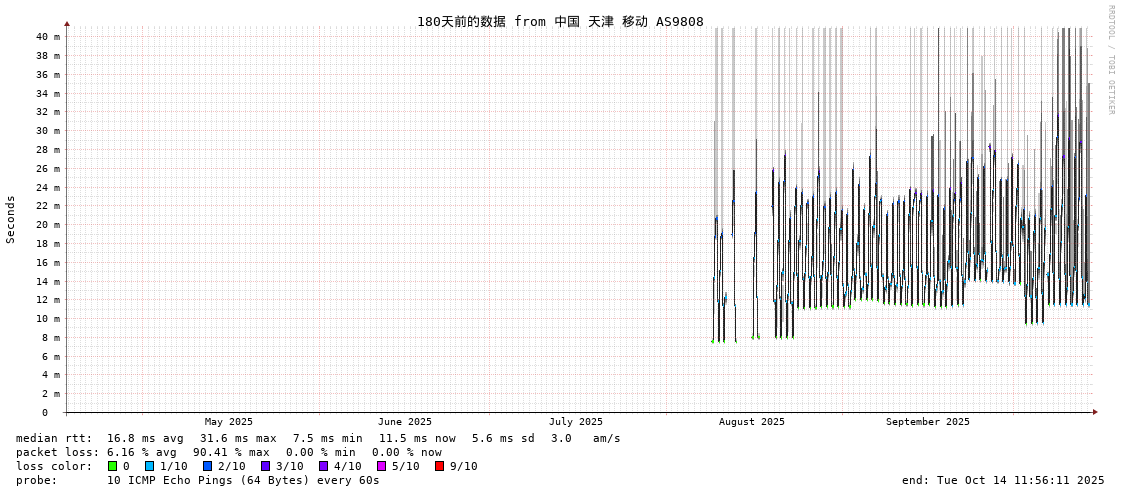Click the 40 m y-axis tick label
The width and height of the screenshot is (1121, 494).
(48, 37)
